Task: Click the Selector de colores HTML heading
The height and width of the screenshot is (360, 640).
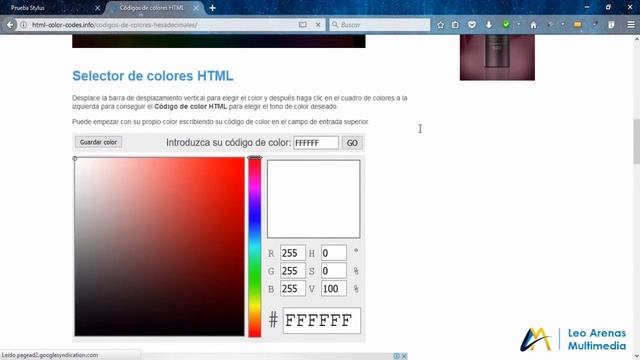Action: click(153, 76)
